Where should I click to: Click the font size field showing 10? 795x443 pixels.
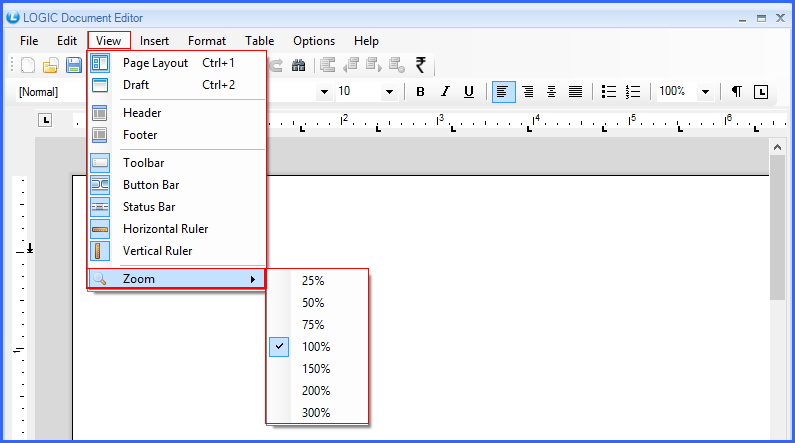click(359, 92)
